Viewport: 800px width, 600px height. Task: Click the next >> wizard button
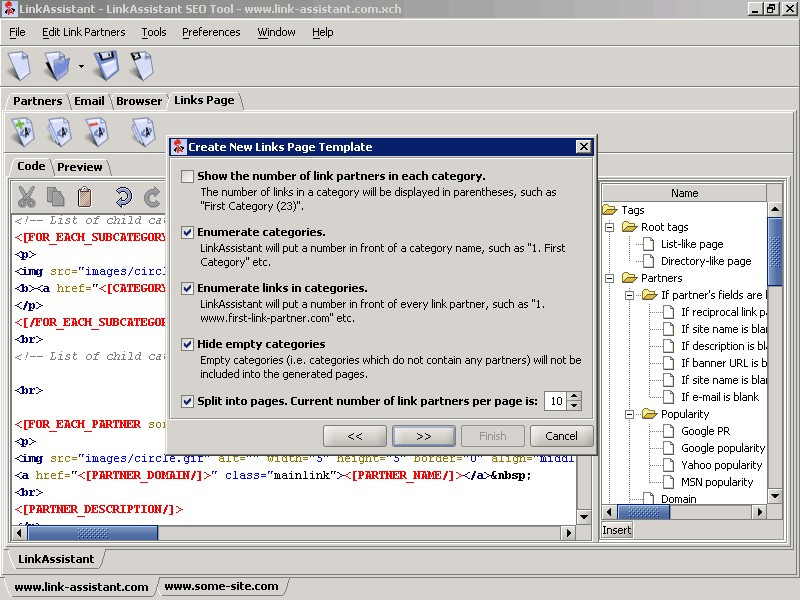point(423,436)
